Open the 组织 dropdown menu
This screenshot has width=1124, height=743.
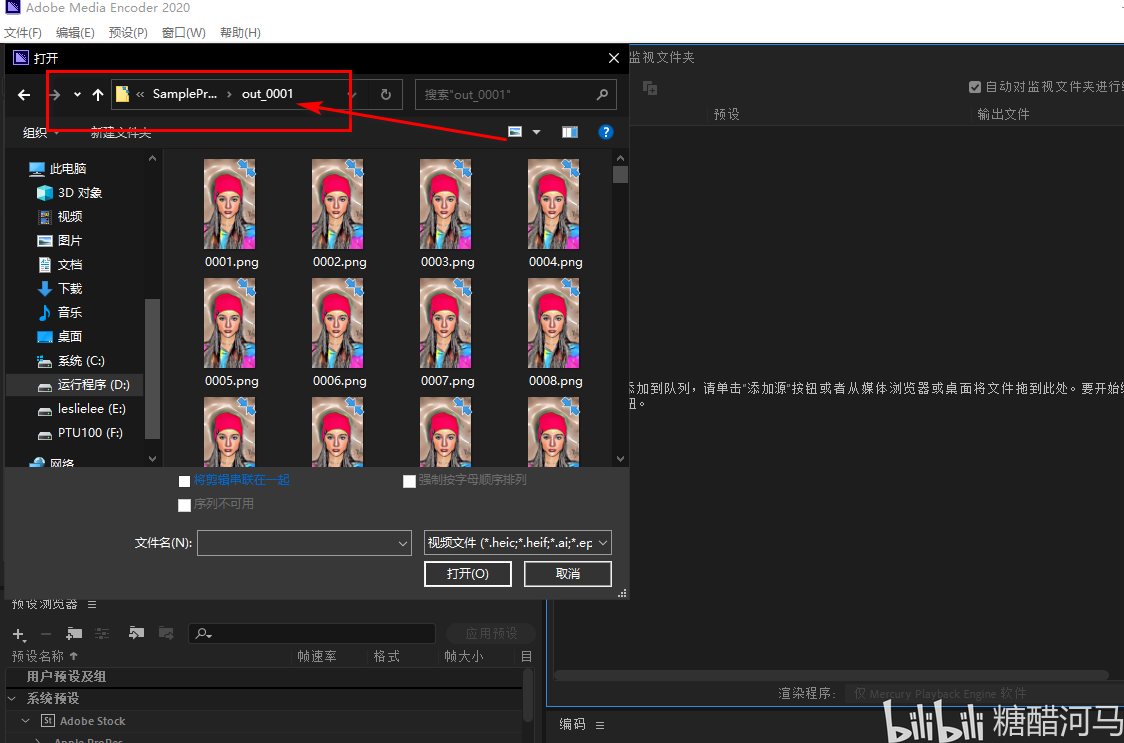(x=42, y=132)
